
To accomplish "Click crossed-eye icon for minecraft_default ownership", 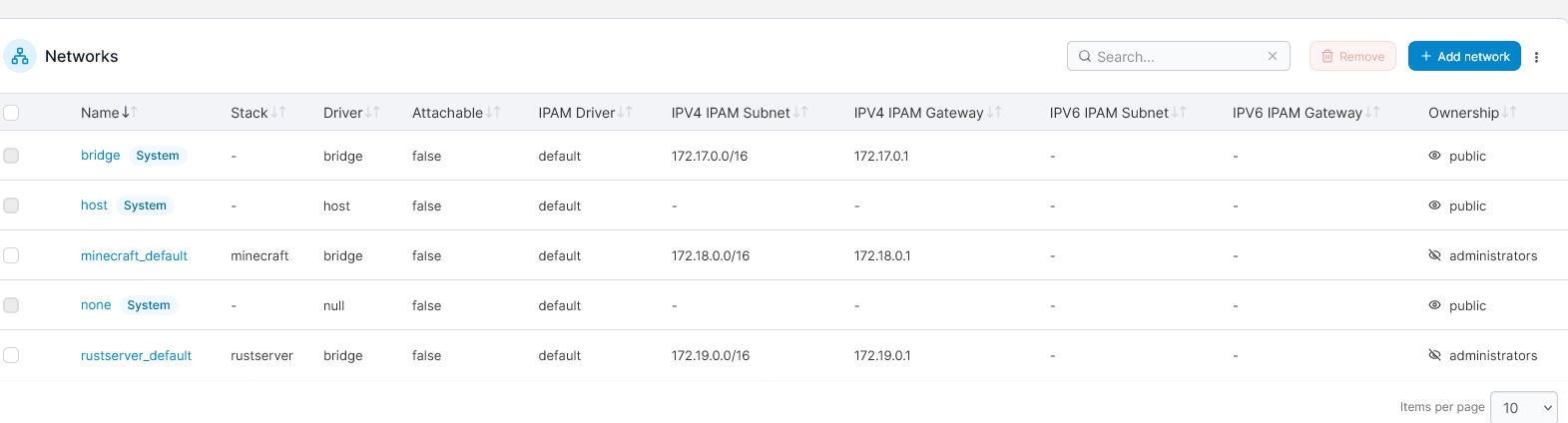I will click(1434, 255).
